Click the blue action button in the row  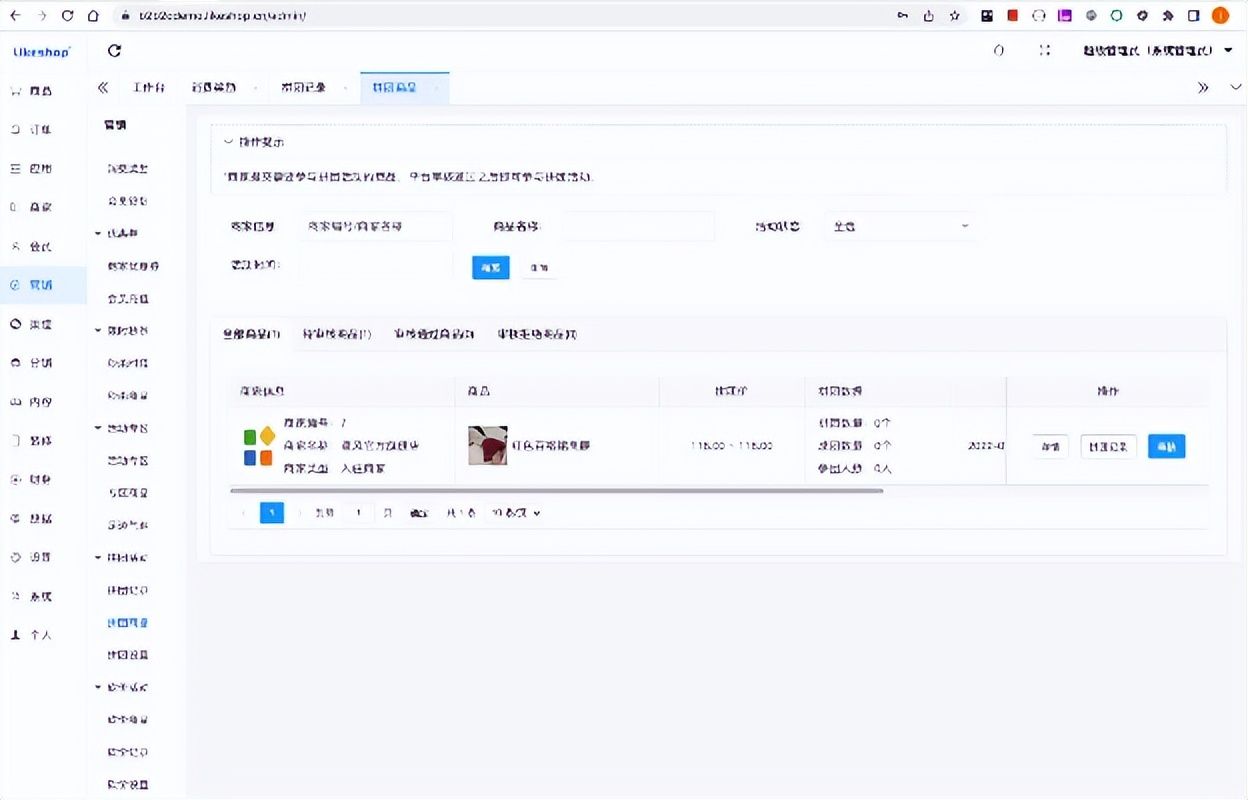point(1166,447)
